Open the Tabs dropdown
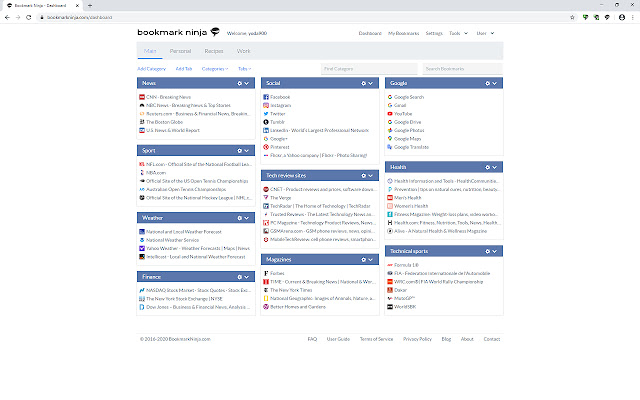640x400 pixels. (244, 69)
